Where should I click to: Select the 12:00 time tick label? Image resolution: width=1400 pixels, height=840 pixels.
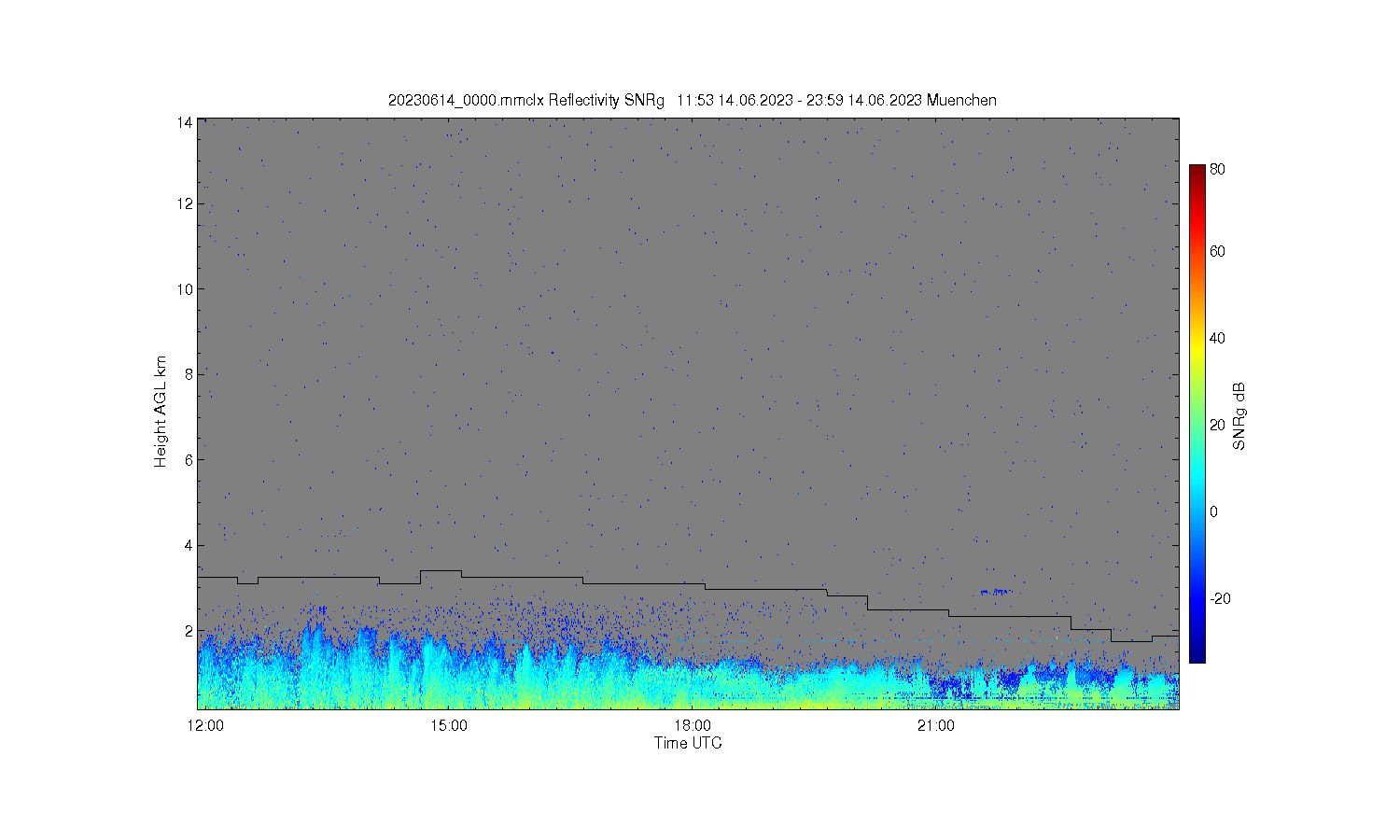click(205, 726)
